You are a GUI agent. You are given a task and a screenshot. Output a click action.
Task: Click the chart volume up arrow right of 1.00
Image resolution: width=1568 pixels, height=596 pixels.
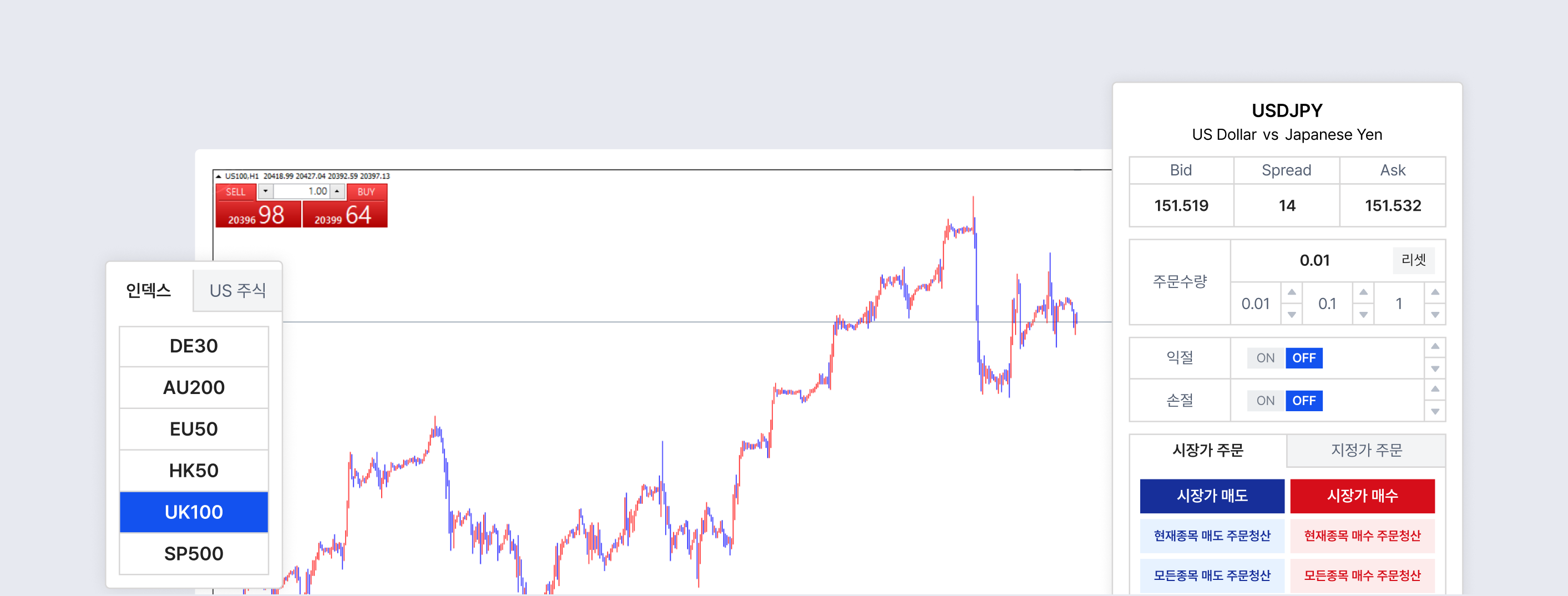337,191
